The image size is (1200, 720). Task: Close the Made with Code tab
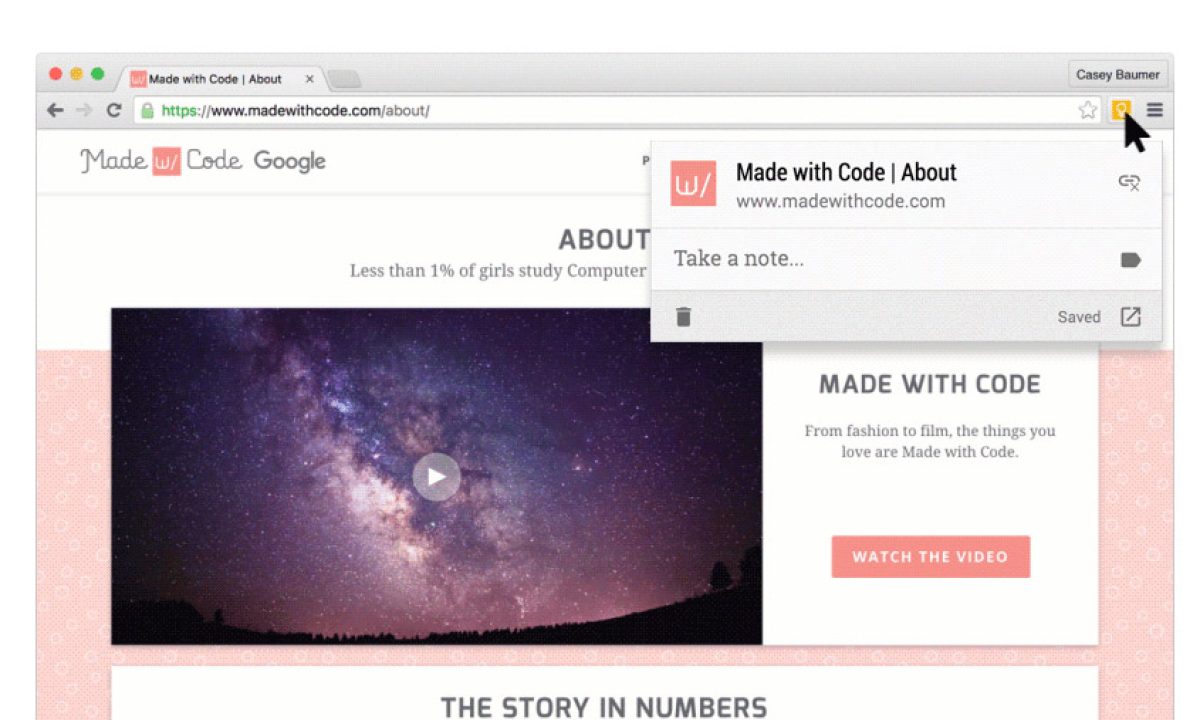tap(309, 79)
